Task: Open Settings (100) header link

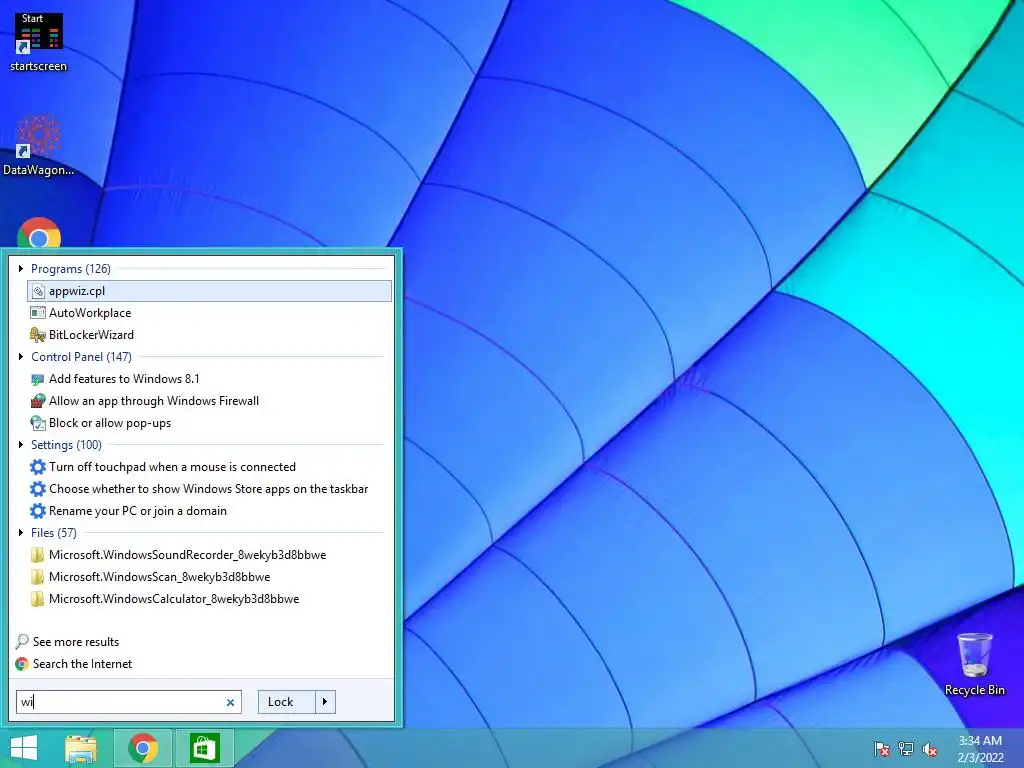Action: [66, 445]
